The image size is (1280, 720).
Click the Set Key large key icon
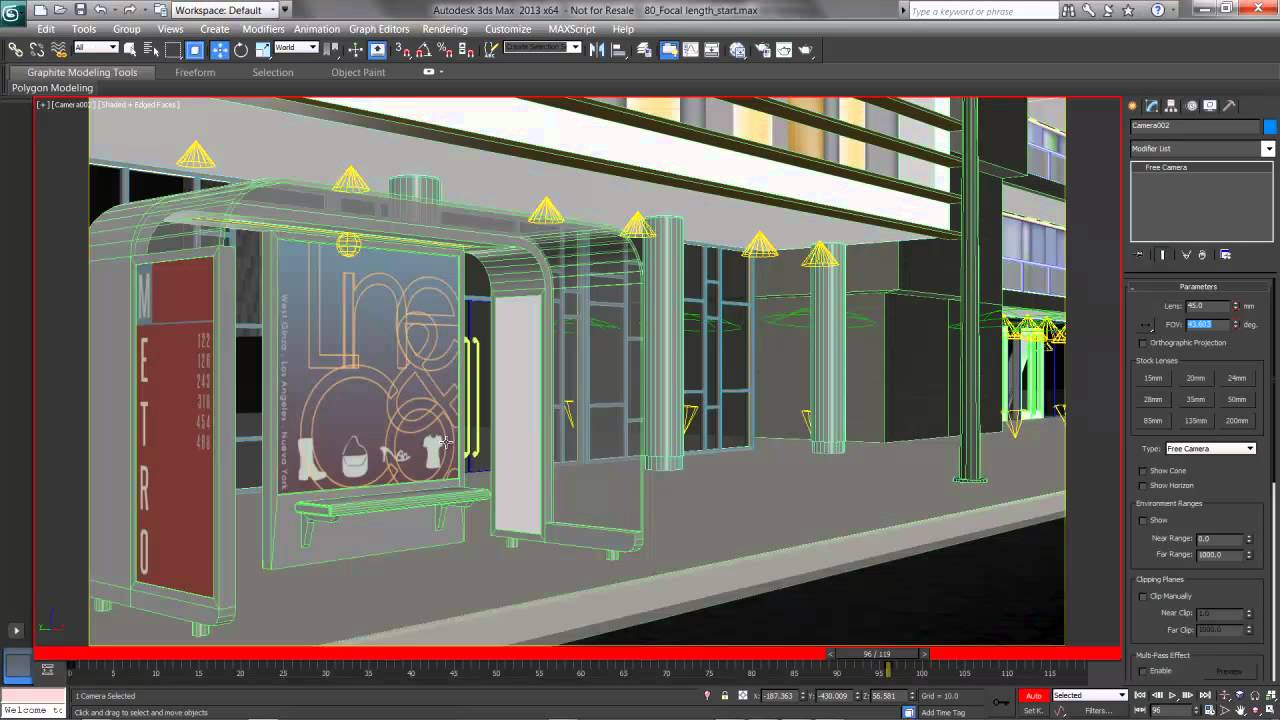click(1000, 702)
